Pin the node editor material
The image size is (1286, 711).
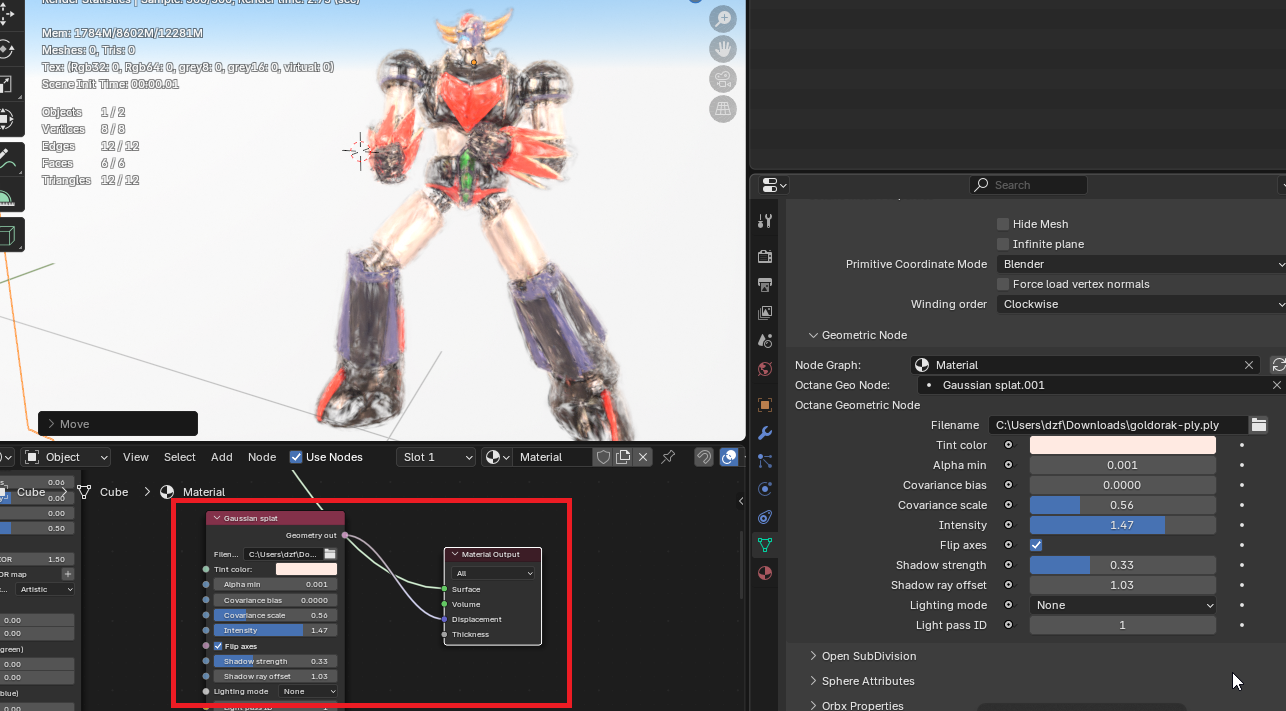click(669, 457)
